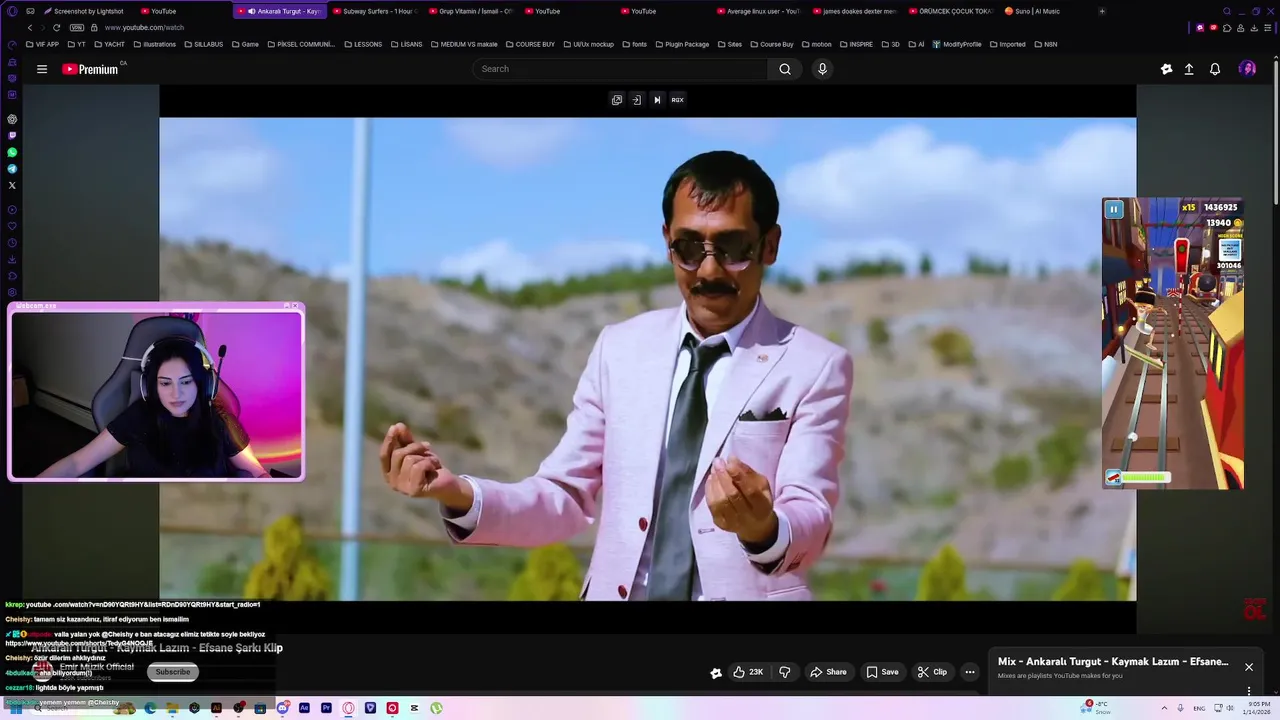Open Illustrator from the taskbar
The image size is (1280, 720).
(216, 708)
